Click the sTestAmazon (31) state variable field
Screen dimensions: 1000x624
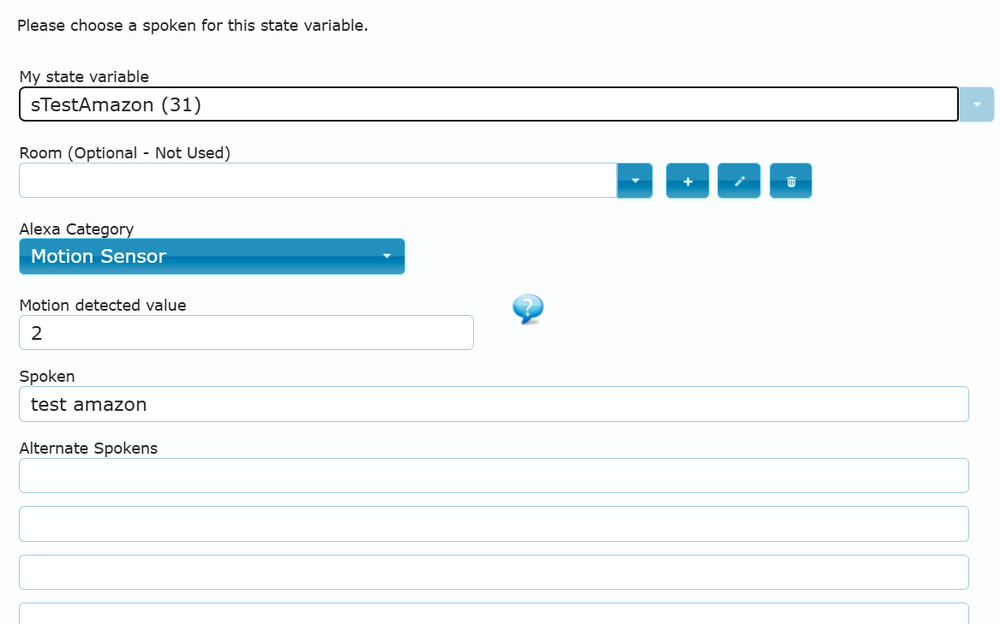tap(488, 105)
